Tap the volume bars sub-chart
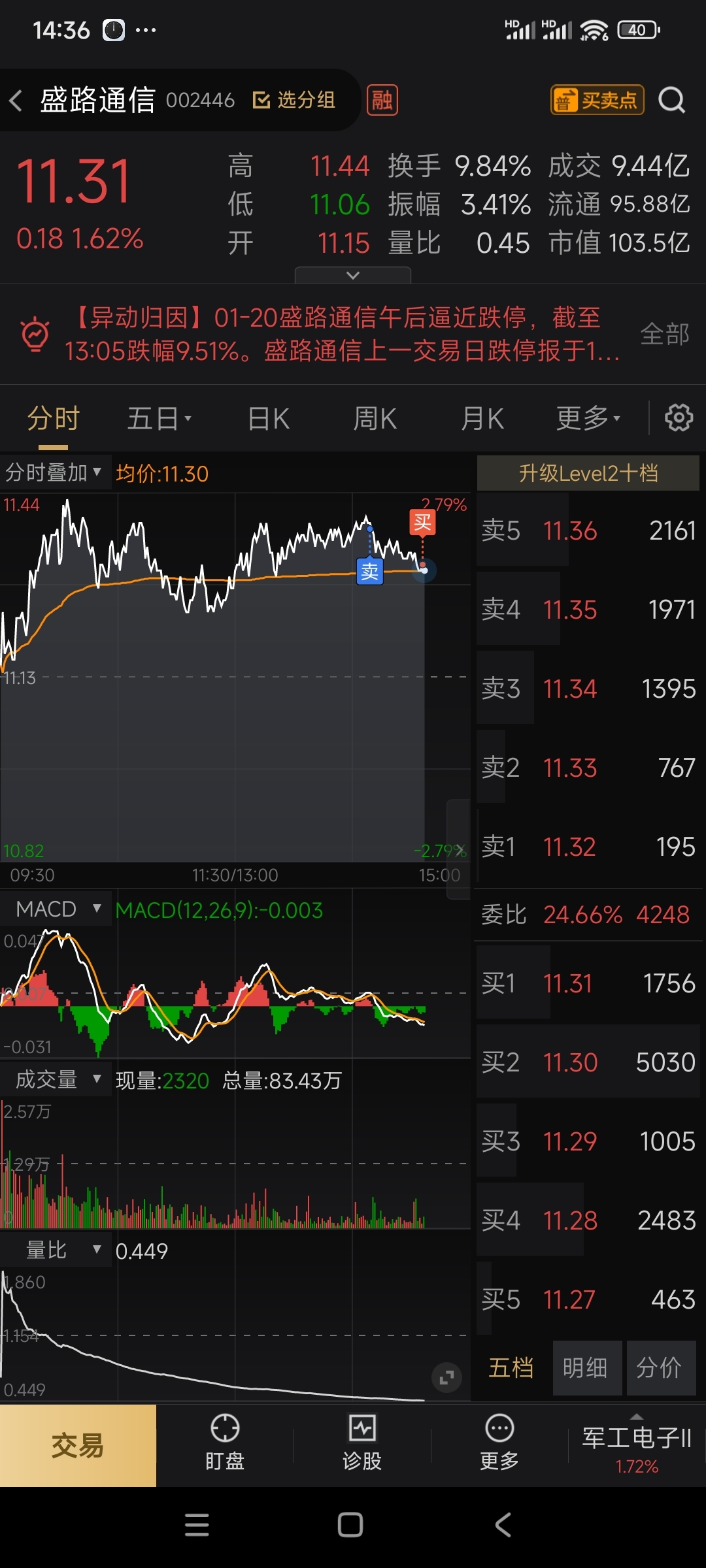 (235, 1163)
